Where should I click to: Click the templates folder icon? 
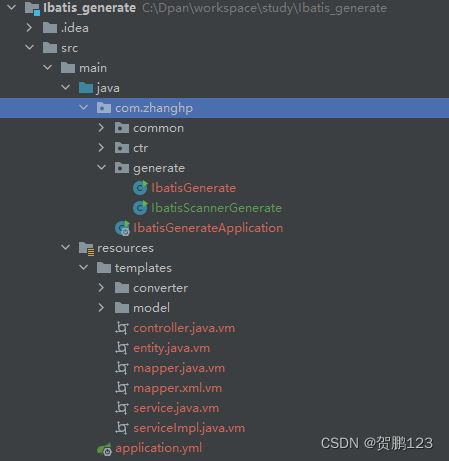pyautogui.click(x=104, y=268)
